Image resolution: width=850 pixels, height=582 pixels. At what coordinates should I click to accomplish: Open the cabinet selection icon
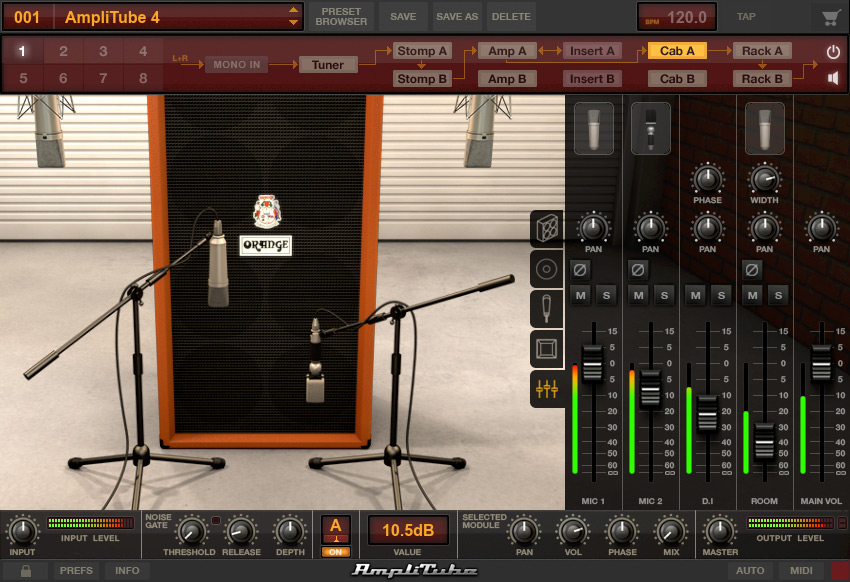[547, 228]
